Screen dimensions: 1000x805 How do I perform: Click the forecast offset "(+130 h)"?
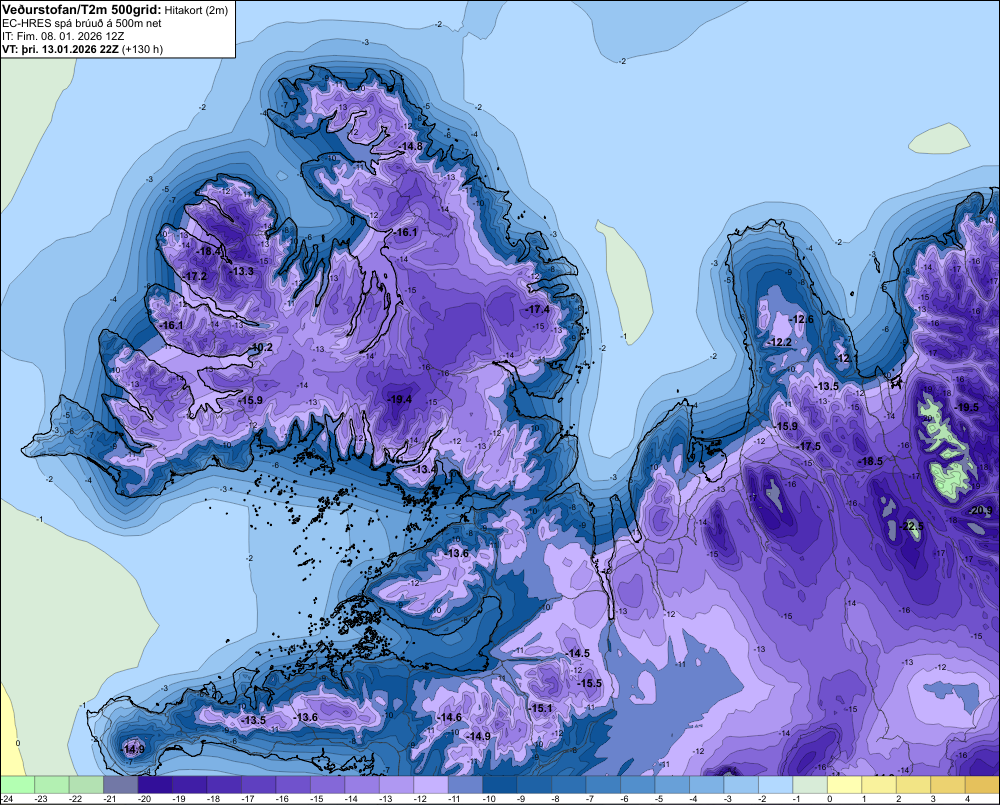tap(142, 49)
